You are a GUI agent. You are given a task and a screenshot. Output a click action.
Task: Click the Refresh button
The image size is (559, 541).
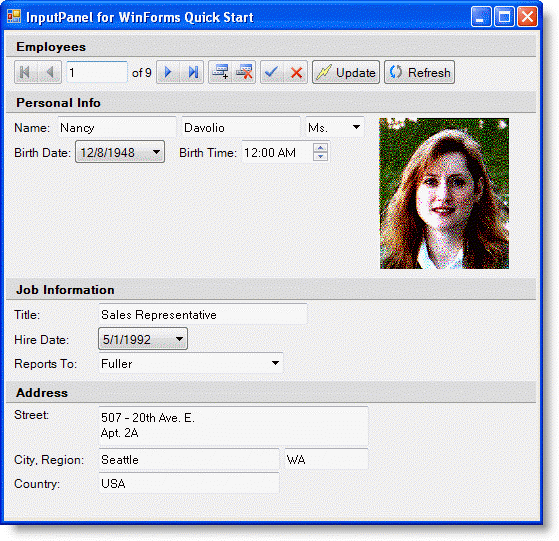click(419, 72)
